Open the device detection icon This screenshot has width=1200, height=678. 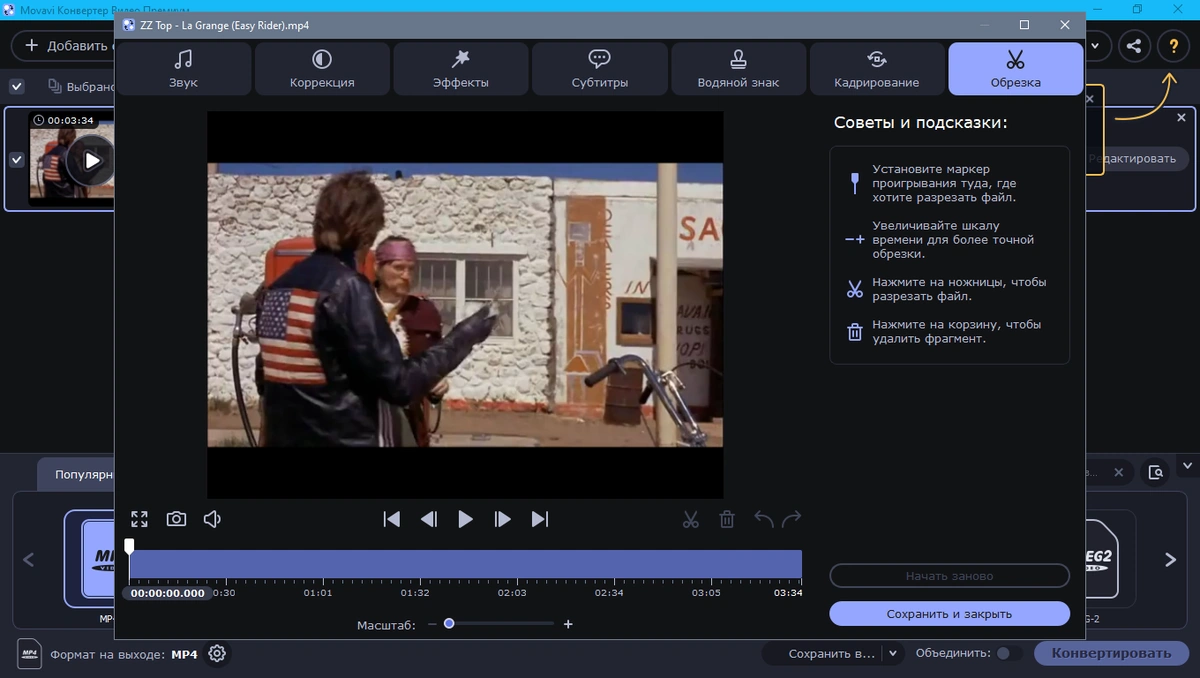(1156, 472)
